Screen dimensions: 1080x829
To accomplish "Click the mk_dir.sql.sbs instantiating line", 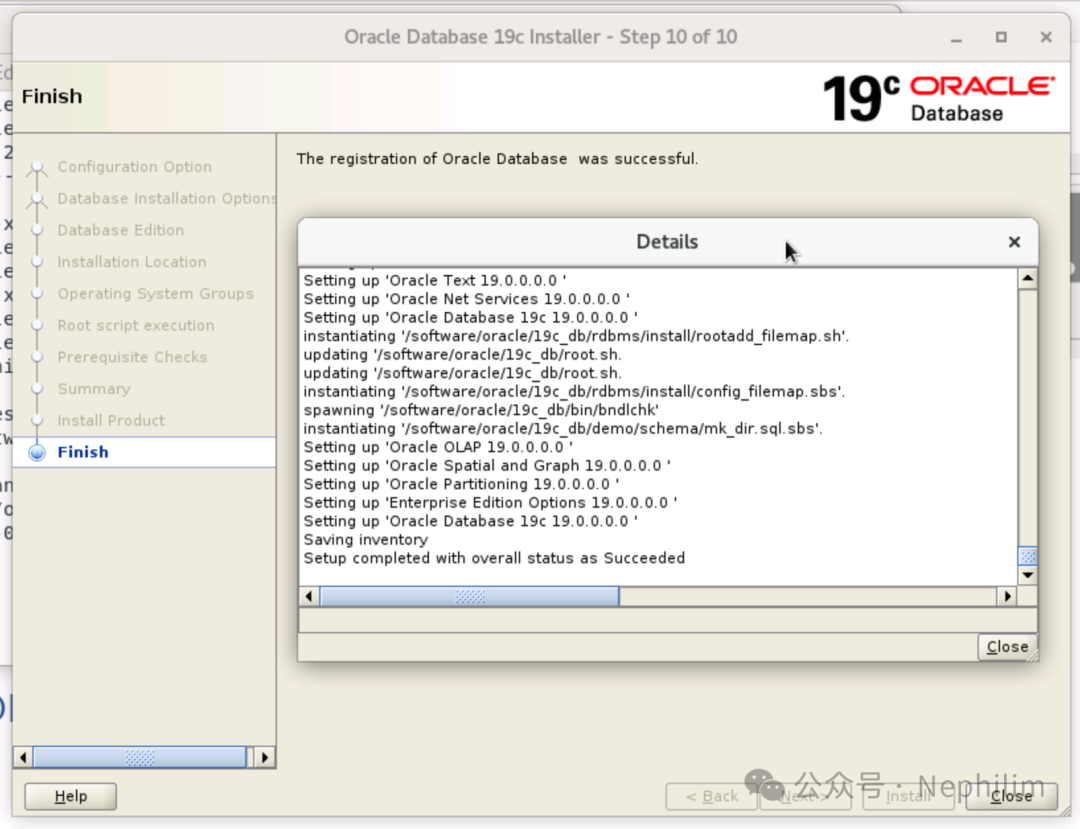I will (563, 428).
